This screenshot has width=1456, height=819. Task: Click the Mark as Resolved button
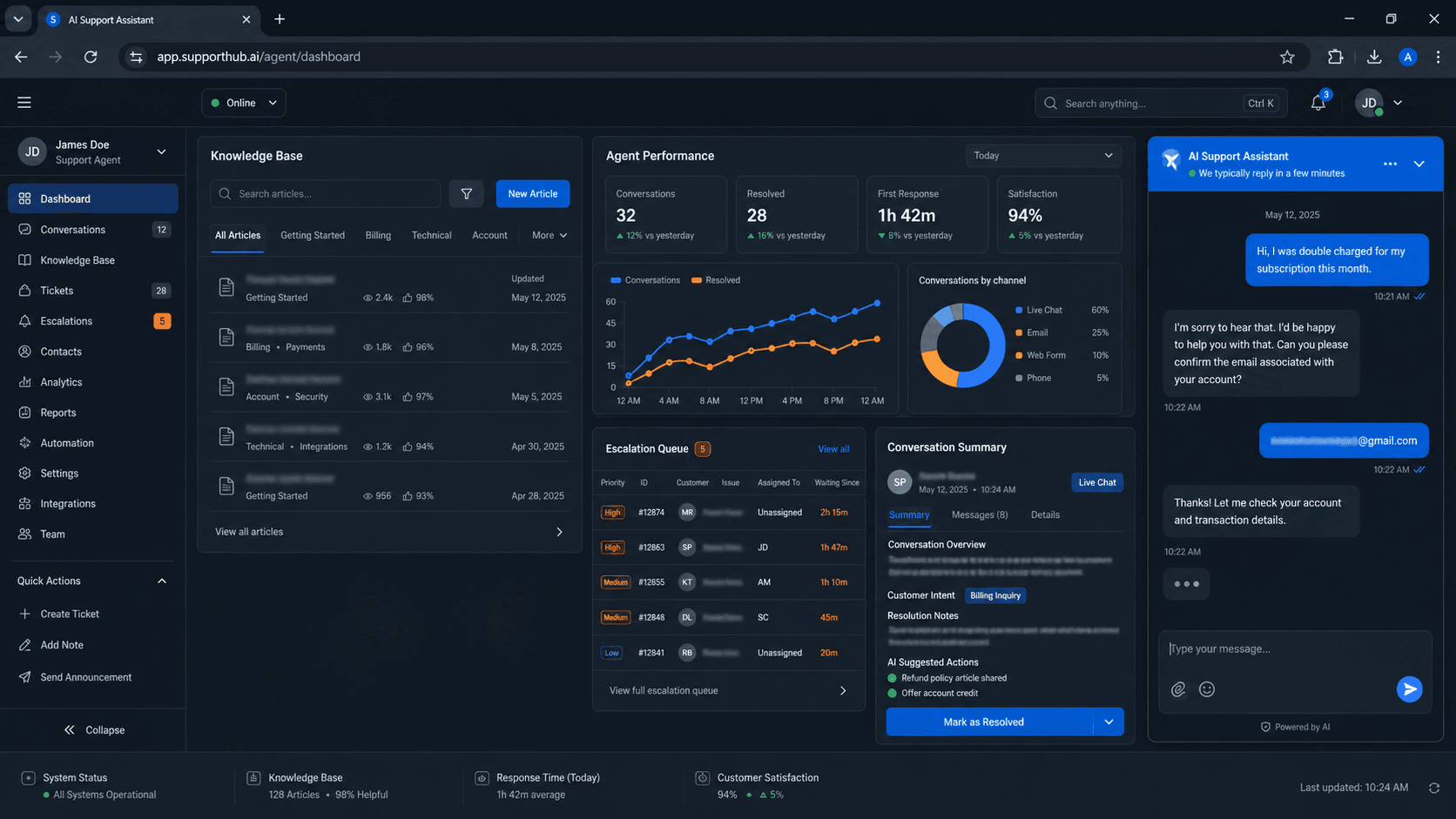point(983,722)
